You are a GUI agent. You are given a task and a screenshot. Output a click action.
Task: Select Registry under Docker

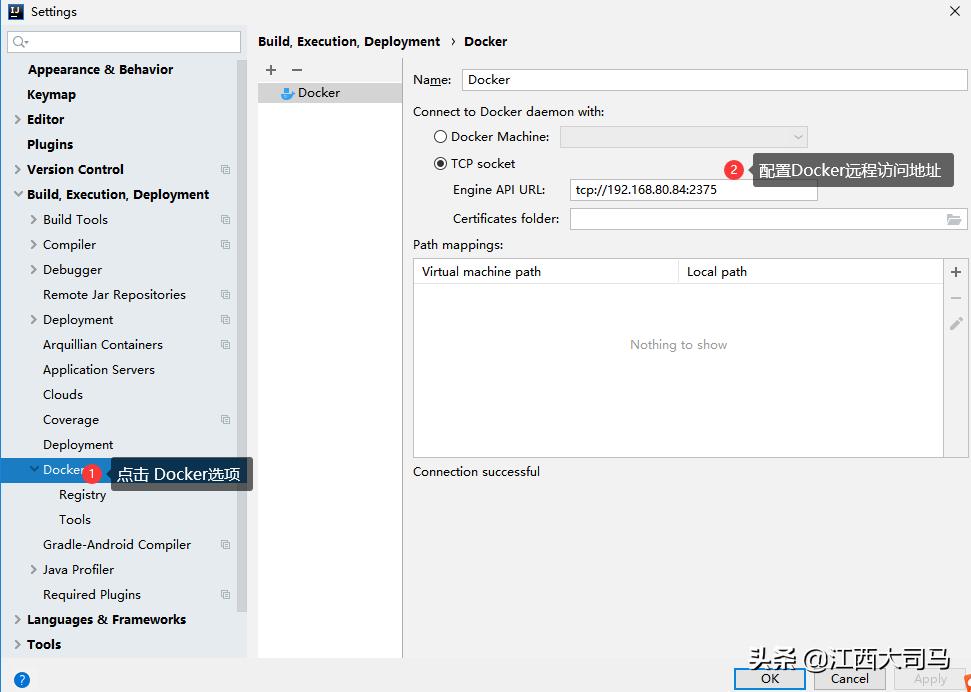pyautogui.click(x=82, y=494)
